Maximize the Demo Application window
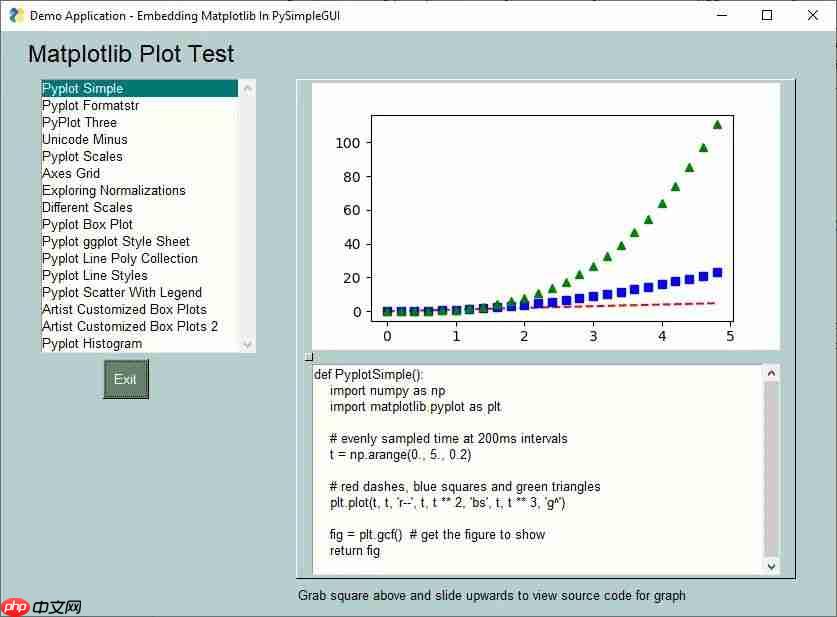The image size is (837, 617). 767,15
